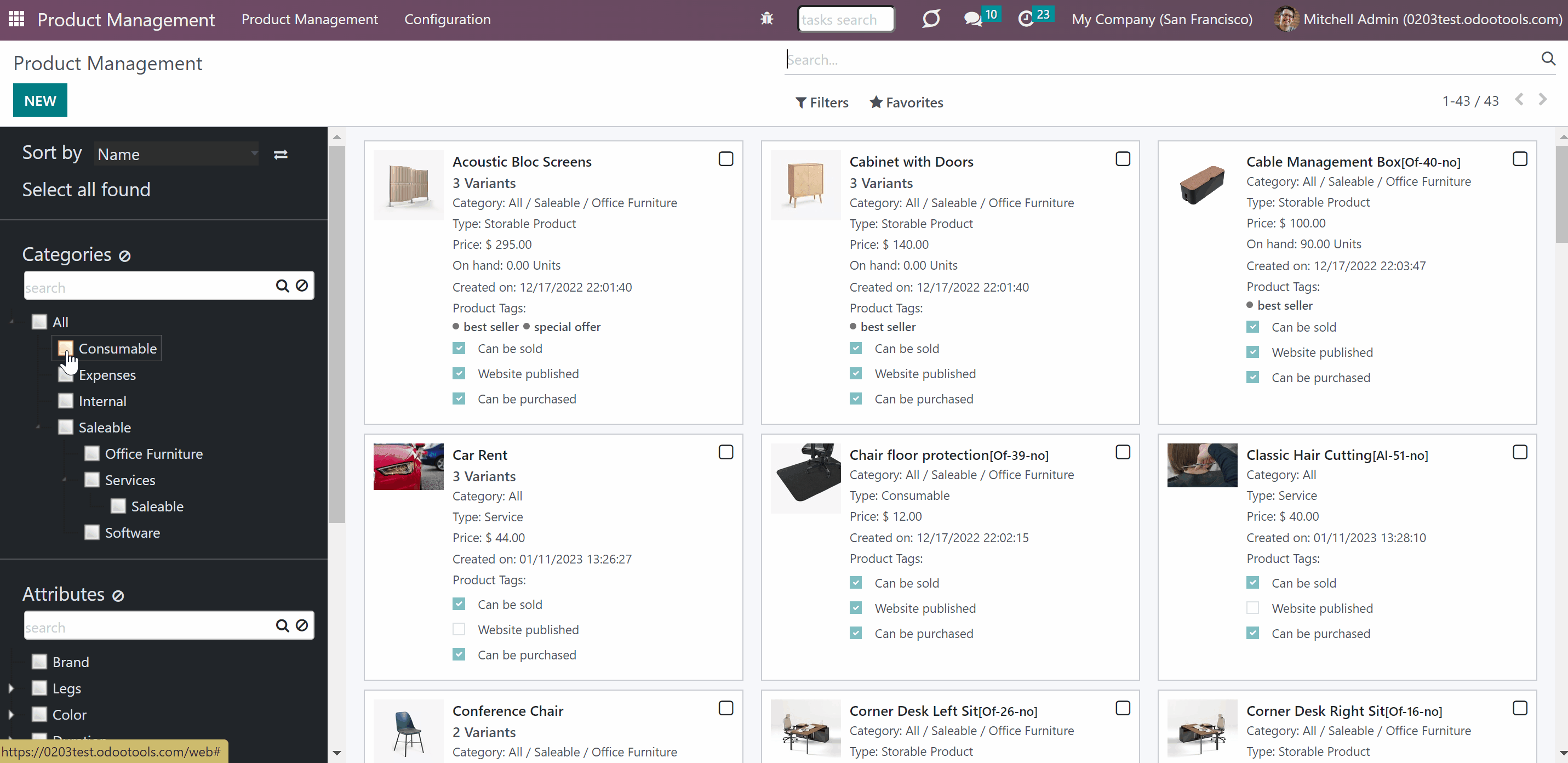Screen dimensions: 1568x763
Task: Click the Cabinet with Doors thumbnail
Action: [x=805, y=185]
